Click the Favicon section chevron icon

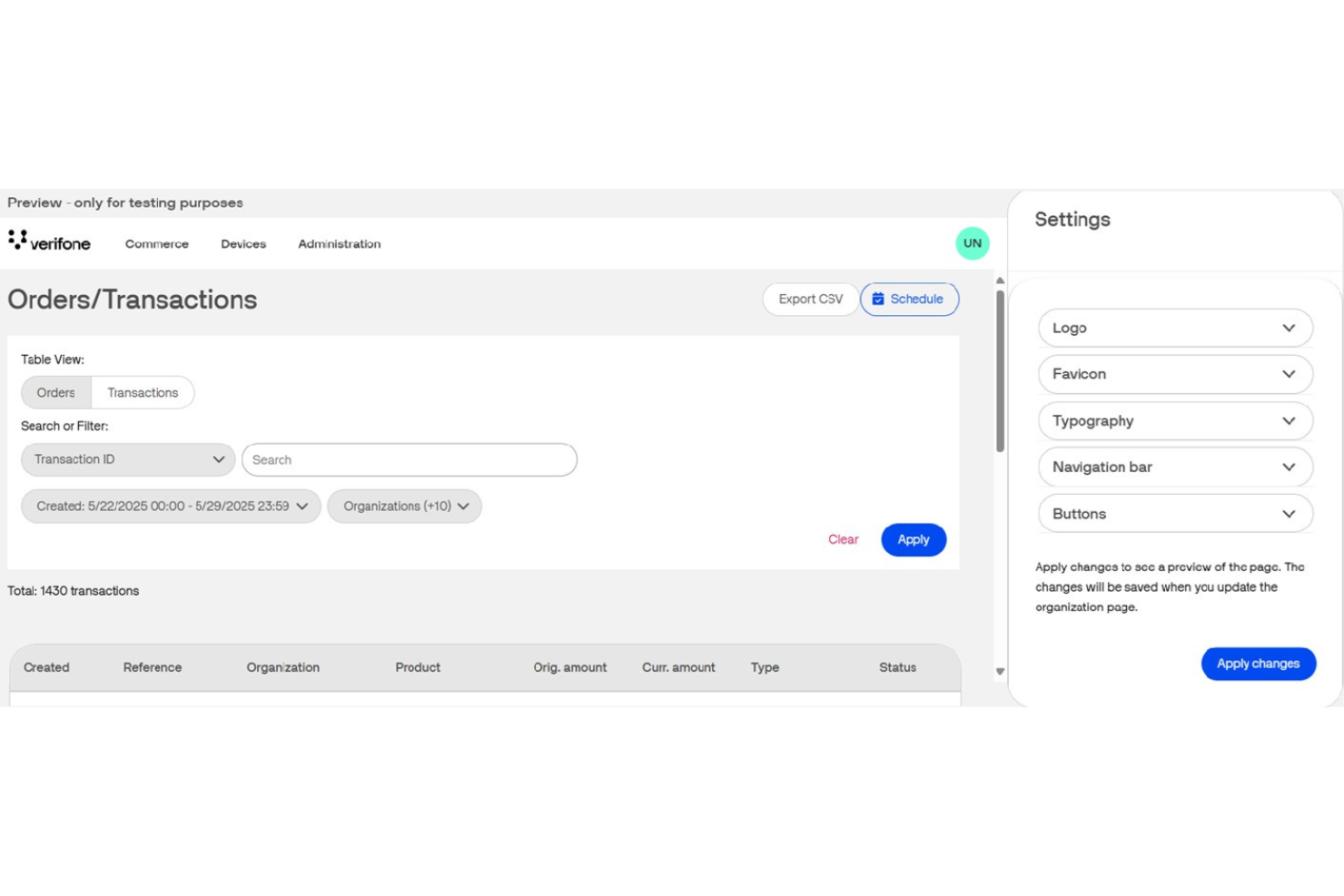coord(1288,374)
